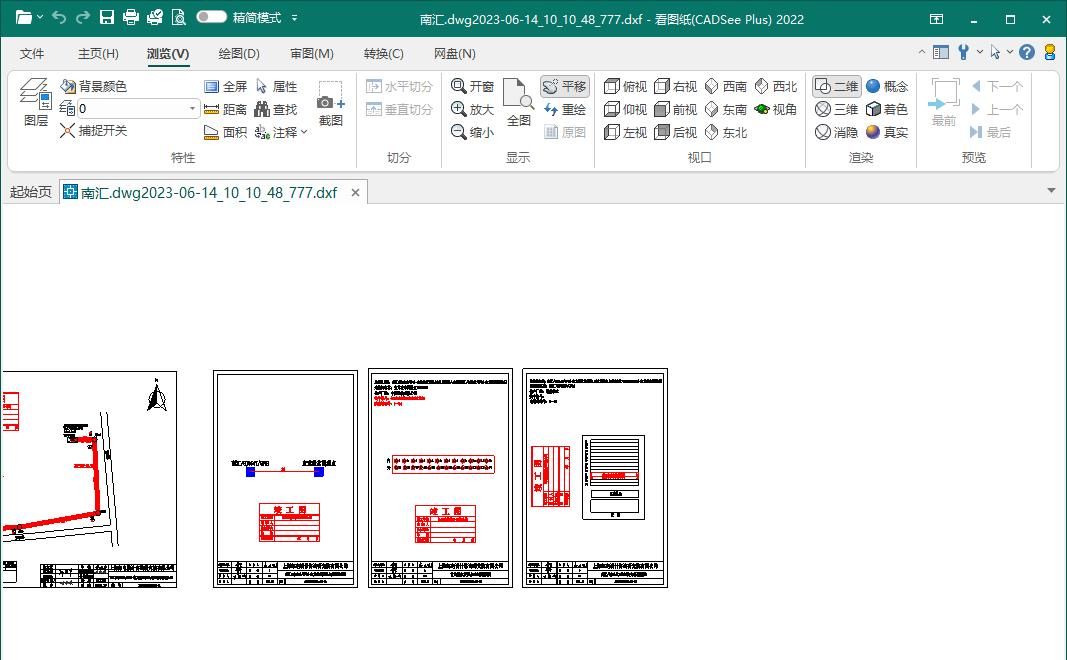Toggle the 平移 pan tool
This screenshot has width=1067, height=660.
[565, 86]
